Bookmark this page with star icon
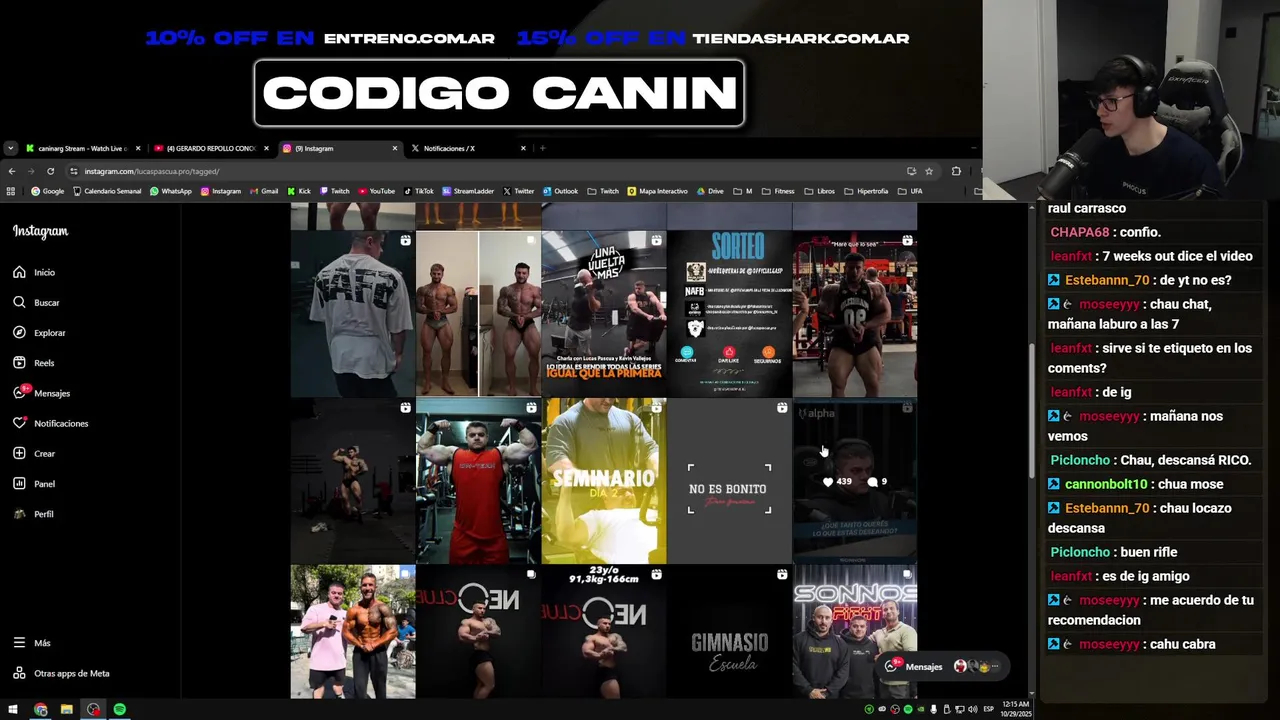Screen dimensions: 1280x720 tap(929, 171)
